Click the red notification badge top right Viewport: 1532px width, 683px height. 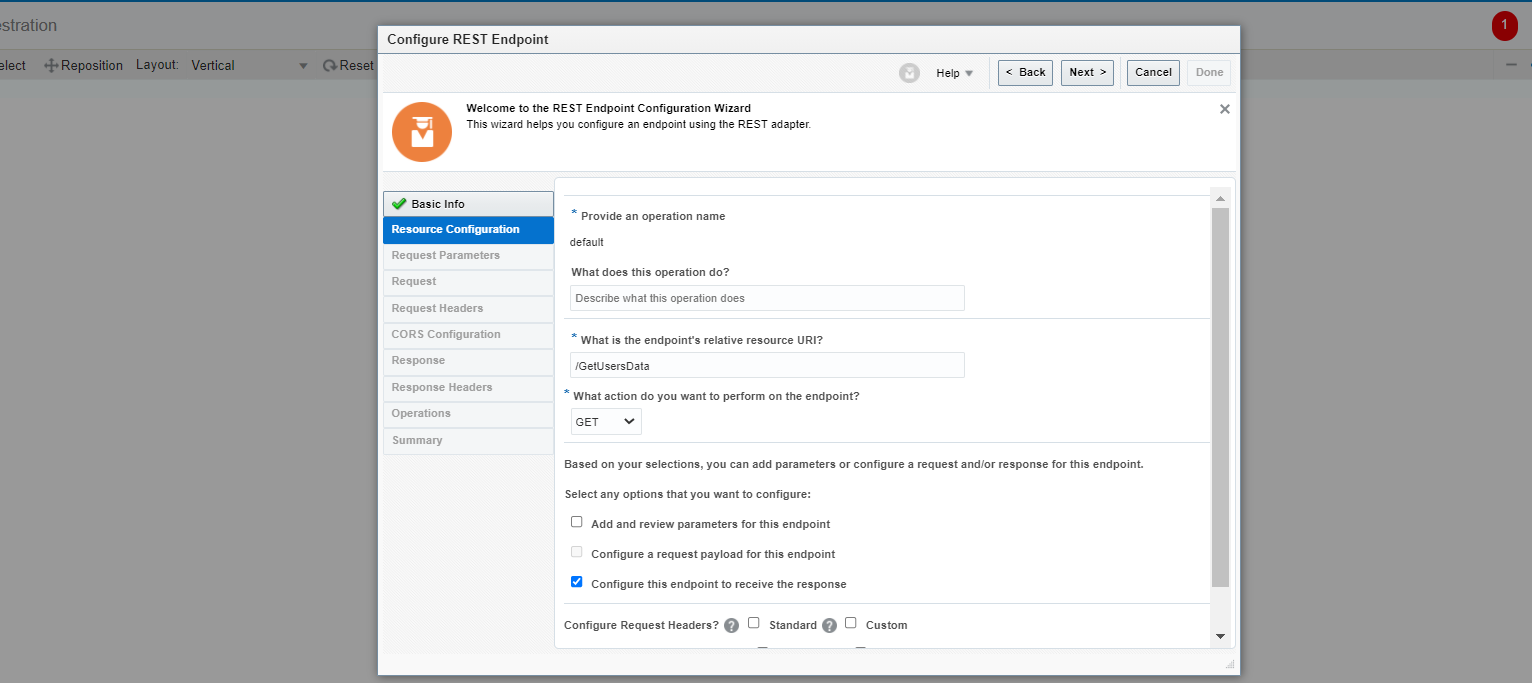click(x=1504, y=26)
